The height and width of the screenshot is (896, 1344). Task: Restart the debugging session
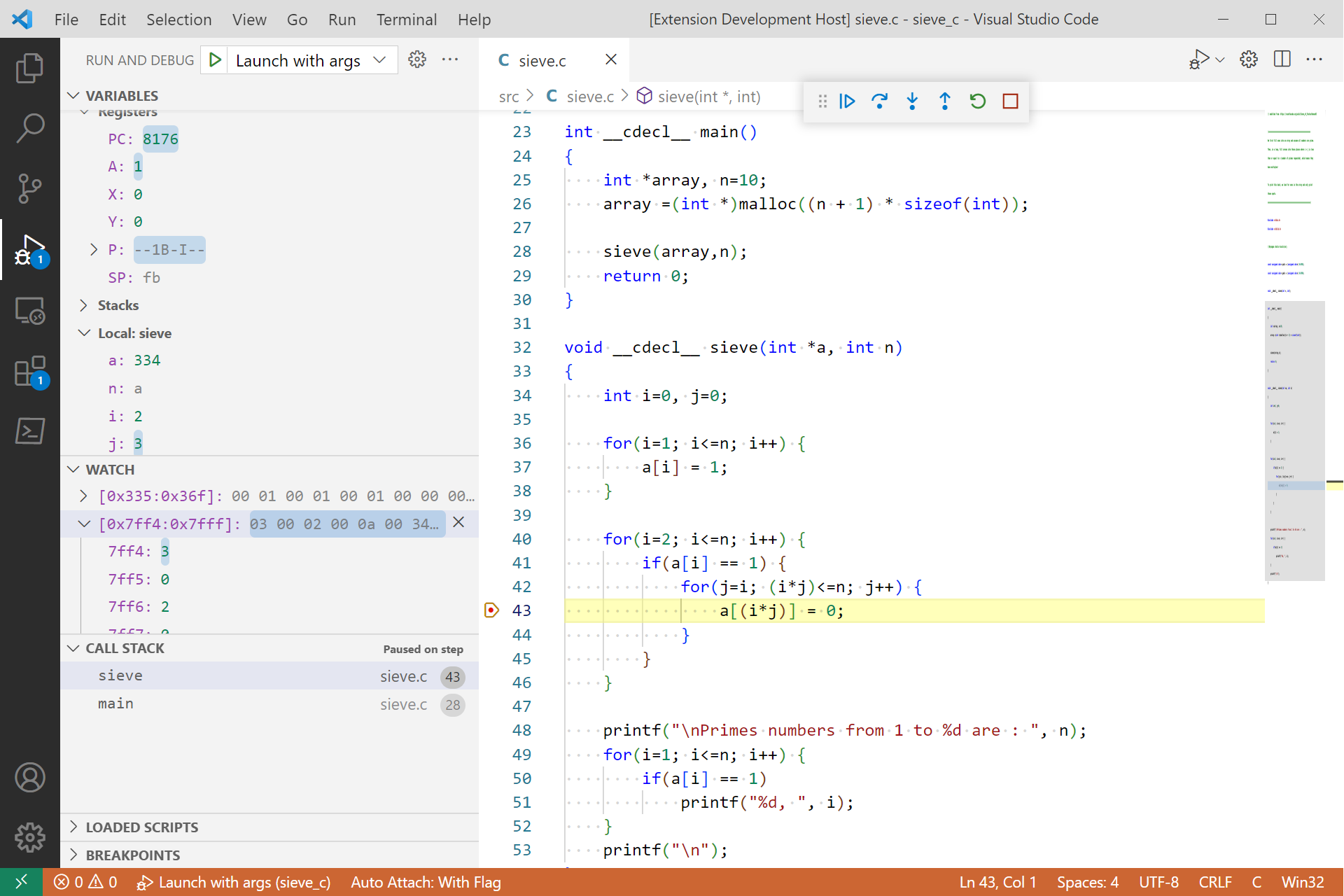tap(977, 101)
